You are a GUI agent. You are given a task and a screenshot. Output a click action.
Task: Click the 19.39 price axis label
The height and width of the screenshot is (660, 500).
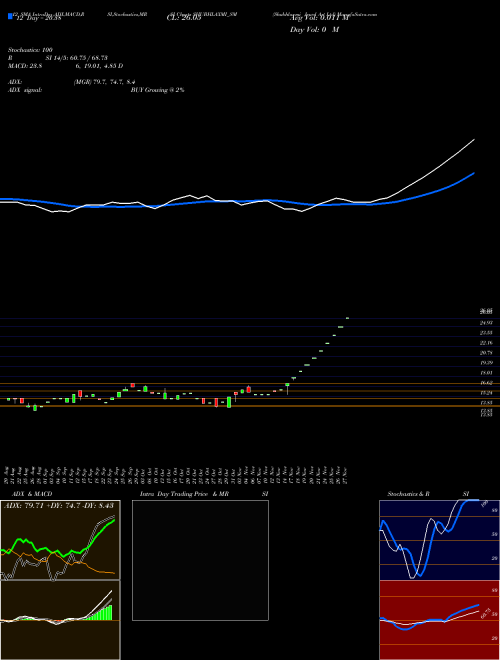coord(487,363)
